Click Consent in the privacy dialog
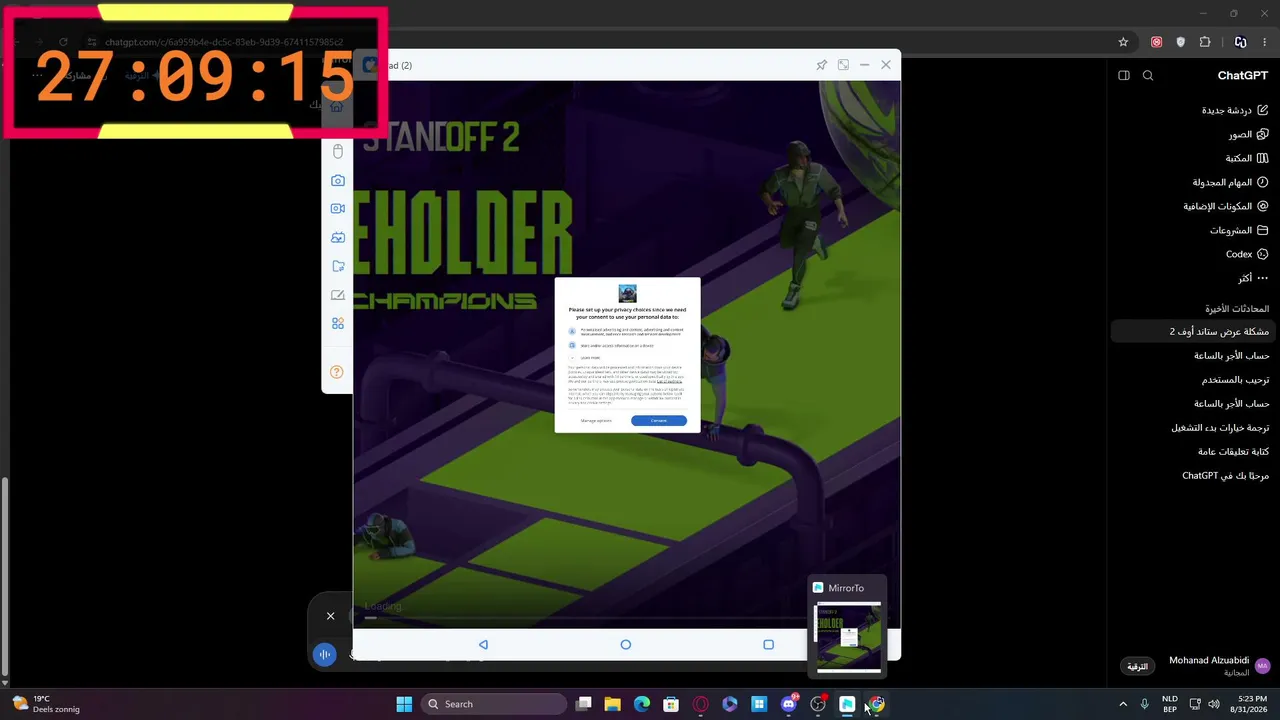 659,421
